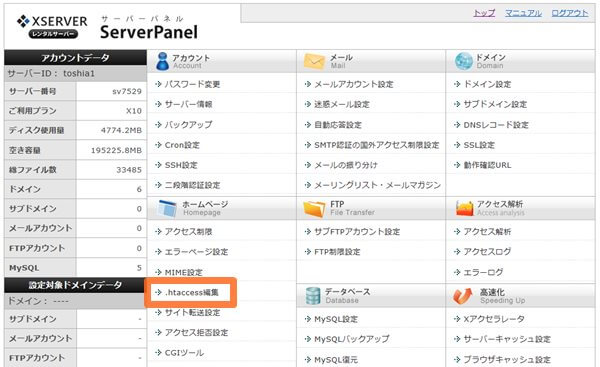
Task: Open エラーページ設定
Action: 196,252
